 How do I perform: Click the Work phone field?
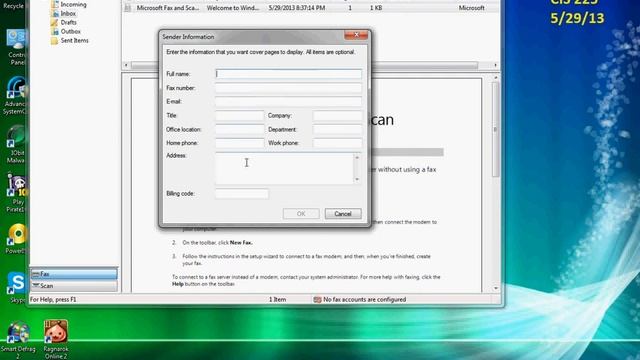[x=337, y=143]
